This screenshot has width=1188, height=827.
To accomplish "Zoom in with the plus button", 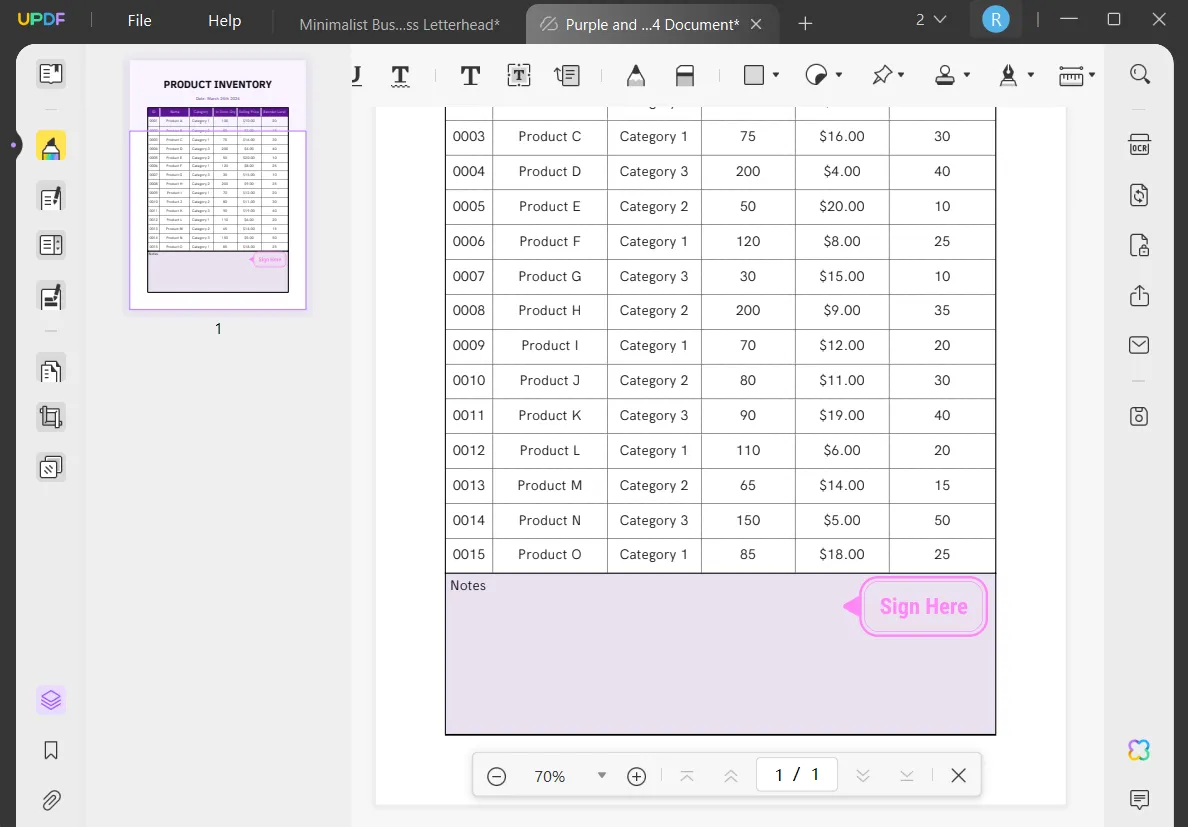I will pos(636,776).
